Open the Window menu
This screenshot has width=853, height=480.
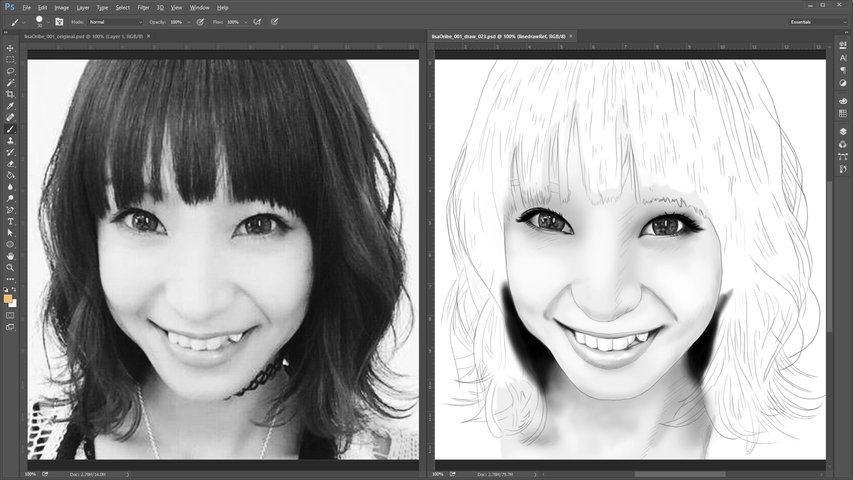click(199, 8)
